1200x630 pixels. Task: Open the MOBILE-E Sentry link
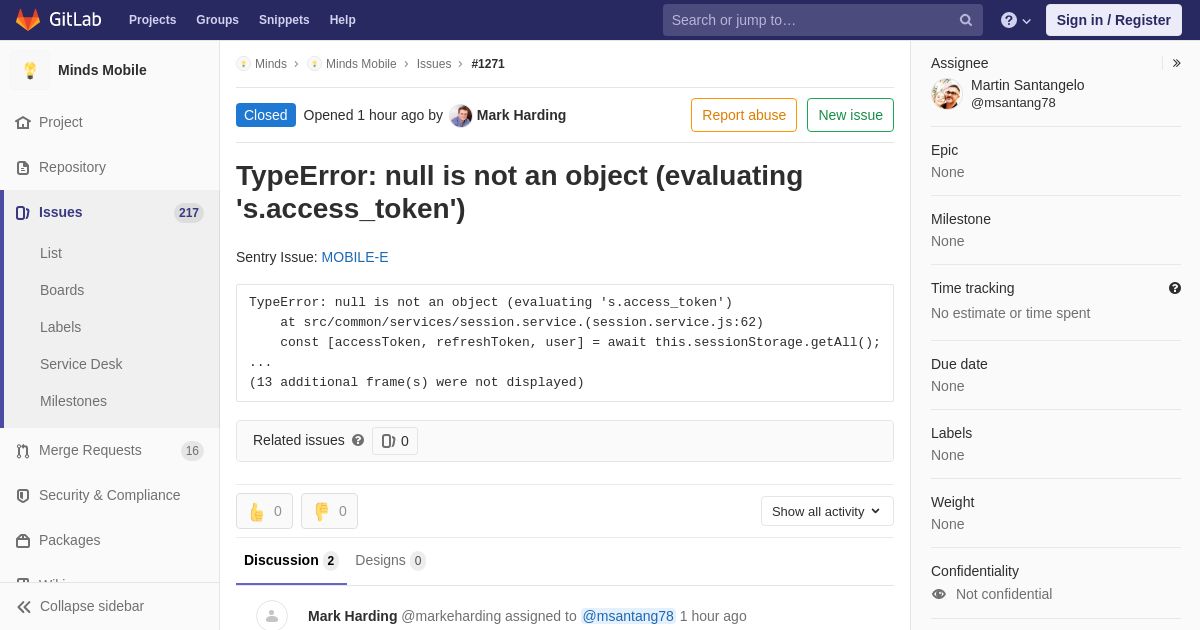click(x=355, y=257)
